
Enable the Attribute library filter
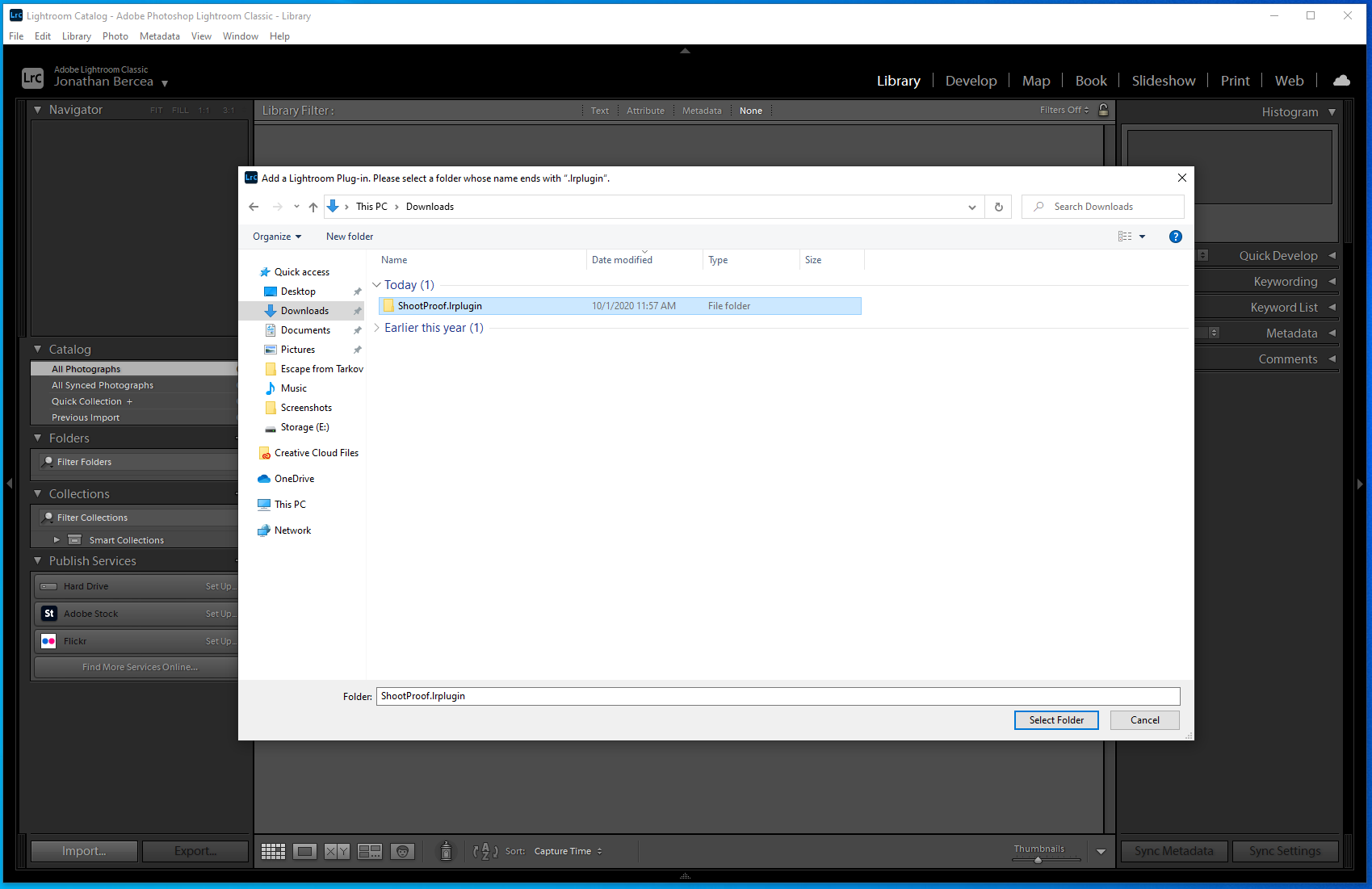[645, 111]
